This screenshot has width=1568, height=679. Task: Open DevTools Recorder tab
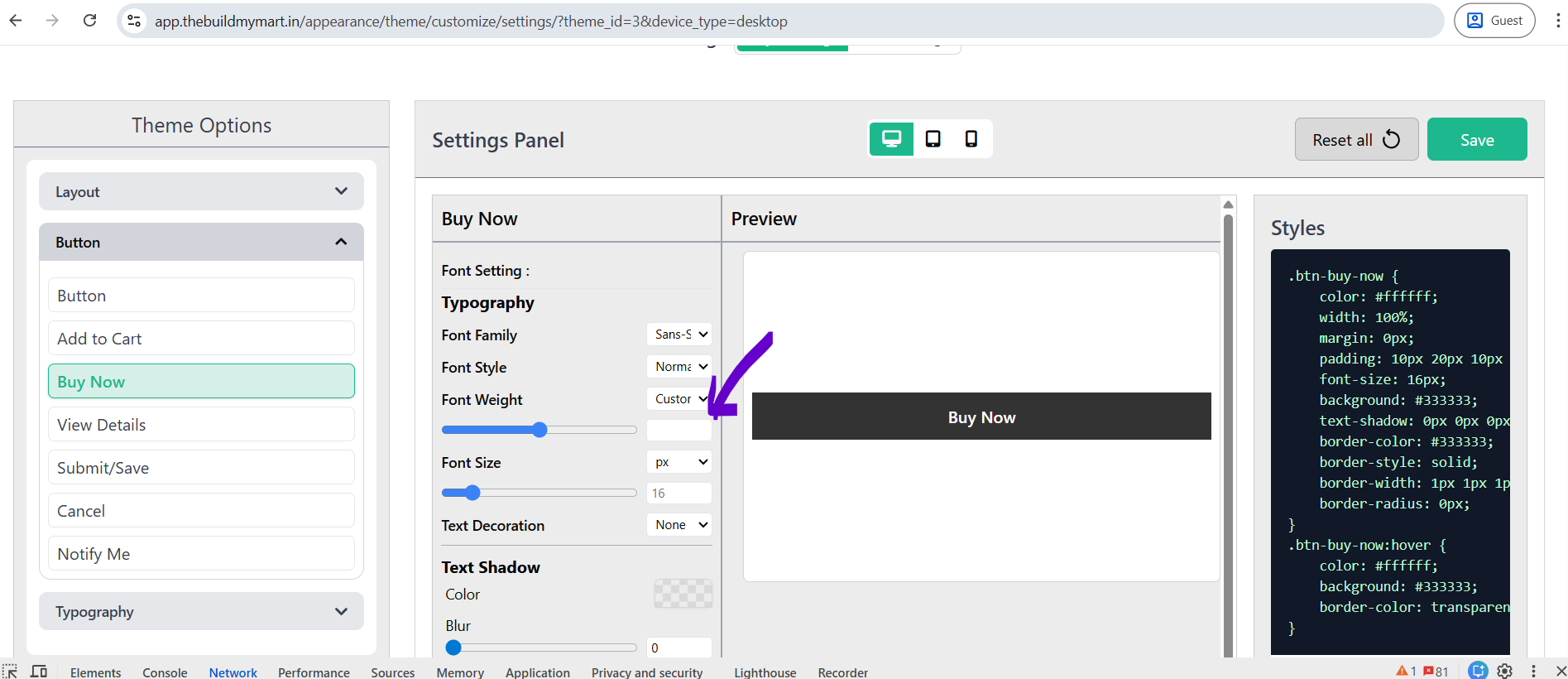843,672
